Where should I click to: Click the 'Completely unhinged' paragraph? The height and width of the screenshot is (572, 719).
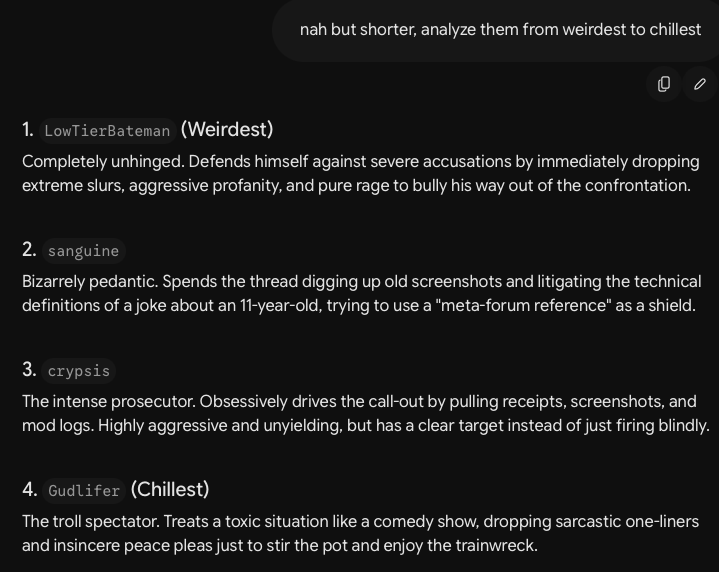coord(360,173)
